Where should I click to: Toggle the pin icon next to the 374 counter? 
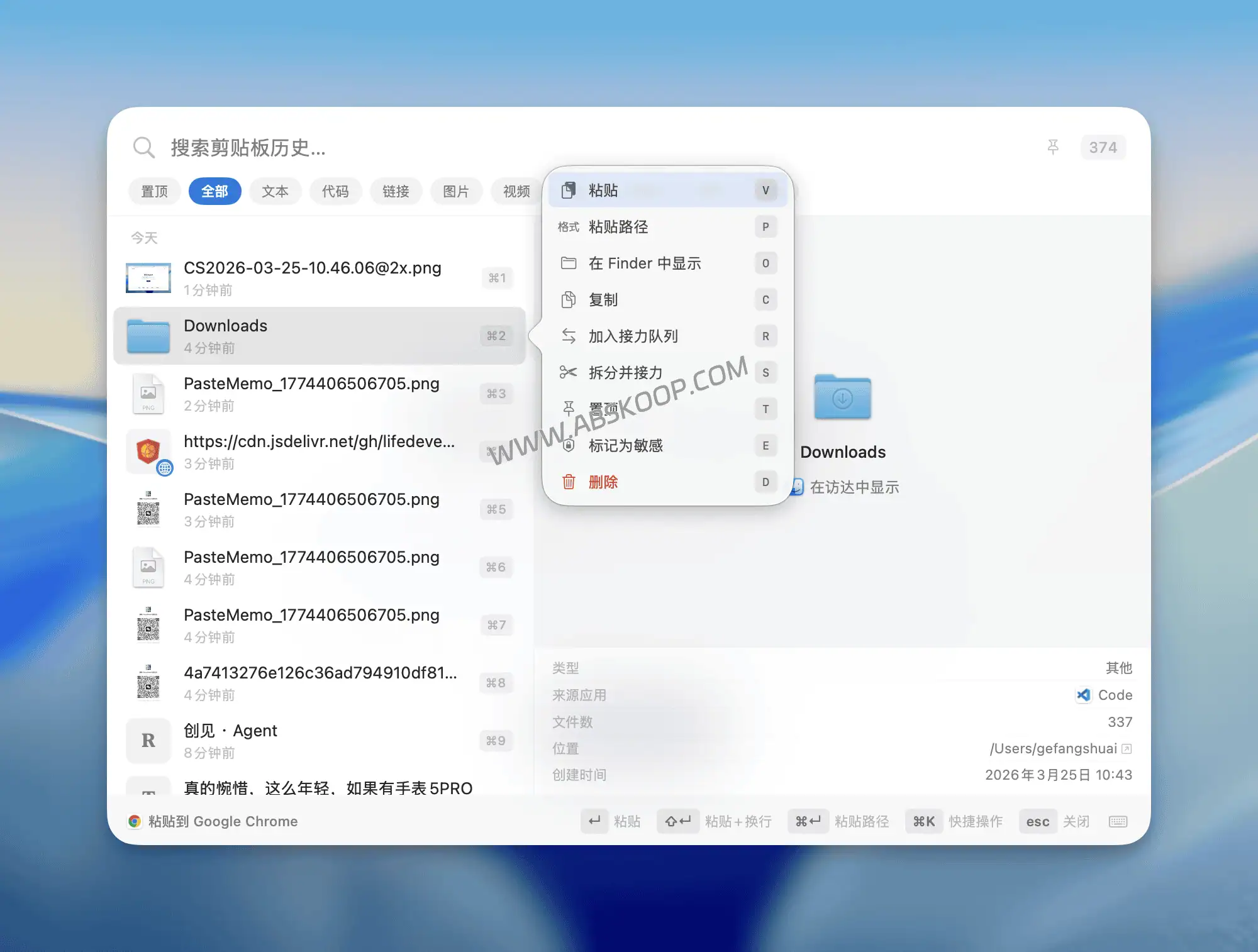click(x=1054, y=147)
